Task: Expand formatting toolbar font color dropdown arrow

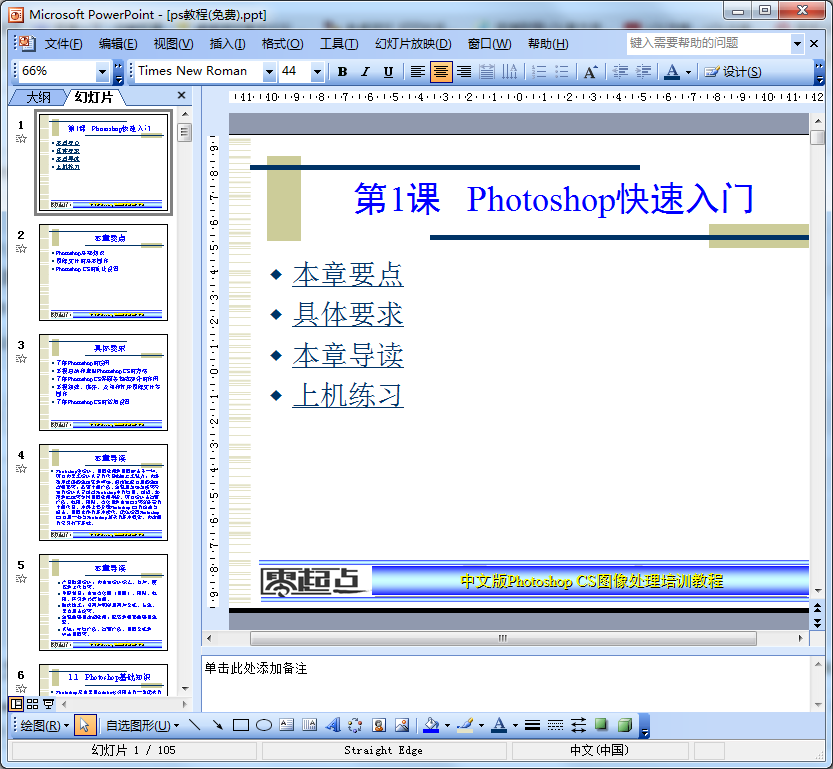Action: point(688,72)
